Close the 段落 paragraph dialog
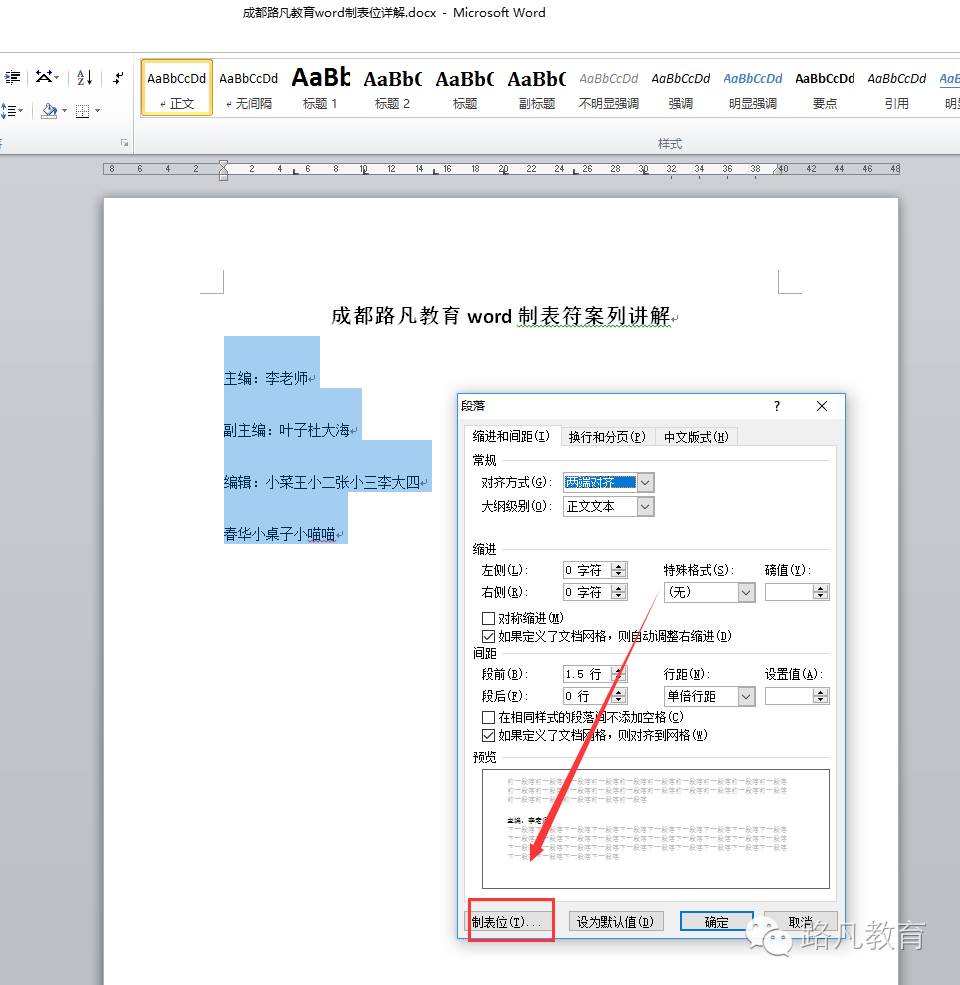Screen dimensions: 960x985 point(822,406)
